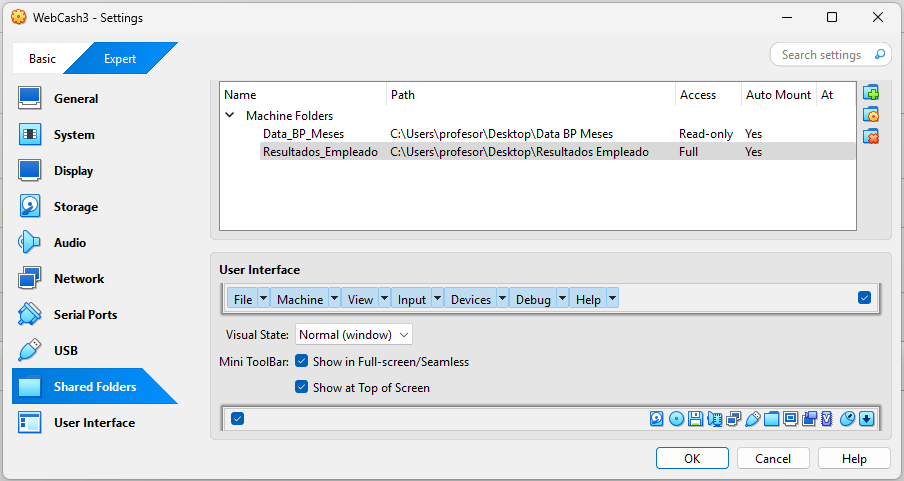The height and width of the screenshot is (481, 904).
Task: Switch to the Basic tab
Action: point(43,59)
